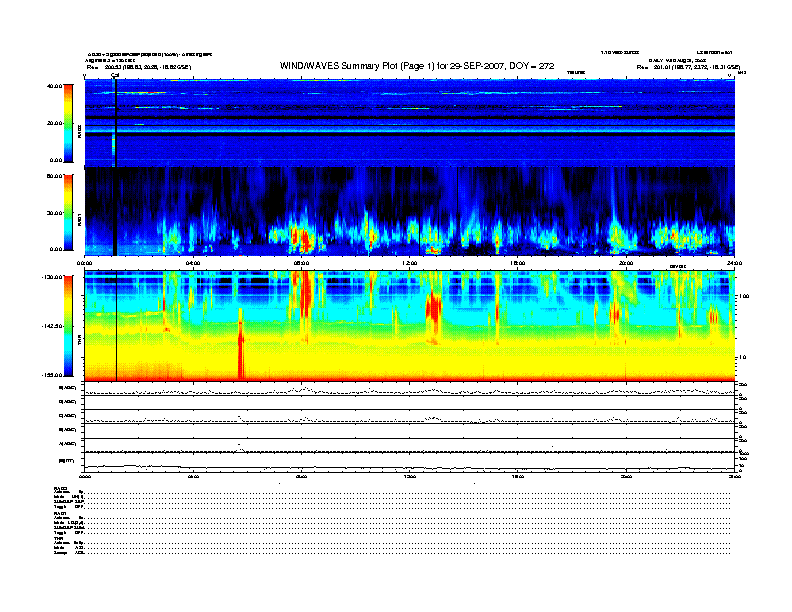Click the -130.00 label on TNR scale
This screenshot has height=612, width=792.
(52, 277)
